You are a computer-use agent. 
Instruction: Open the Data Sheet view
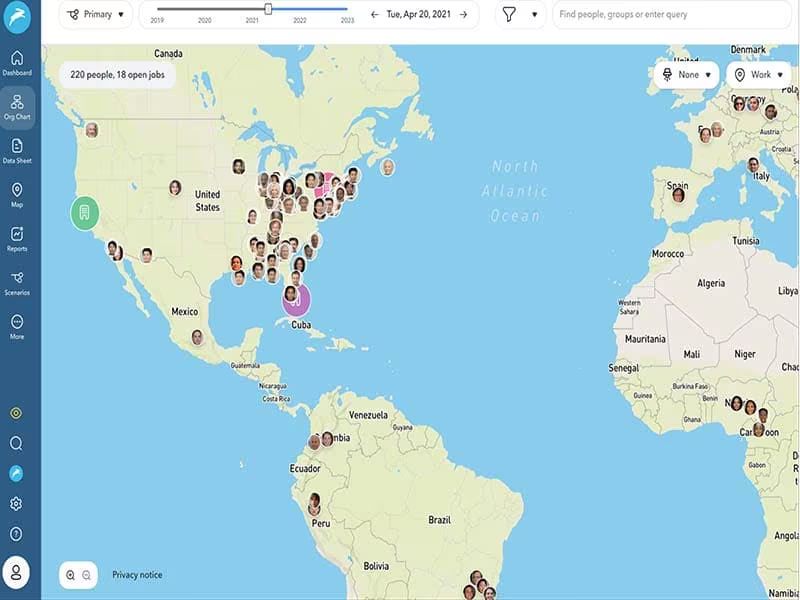coord(17,151)
